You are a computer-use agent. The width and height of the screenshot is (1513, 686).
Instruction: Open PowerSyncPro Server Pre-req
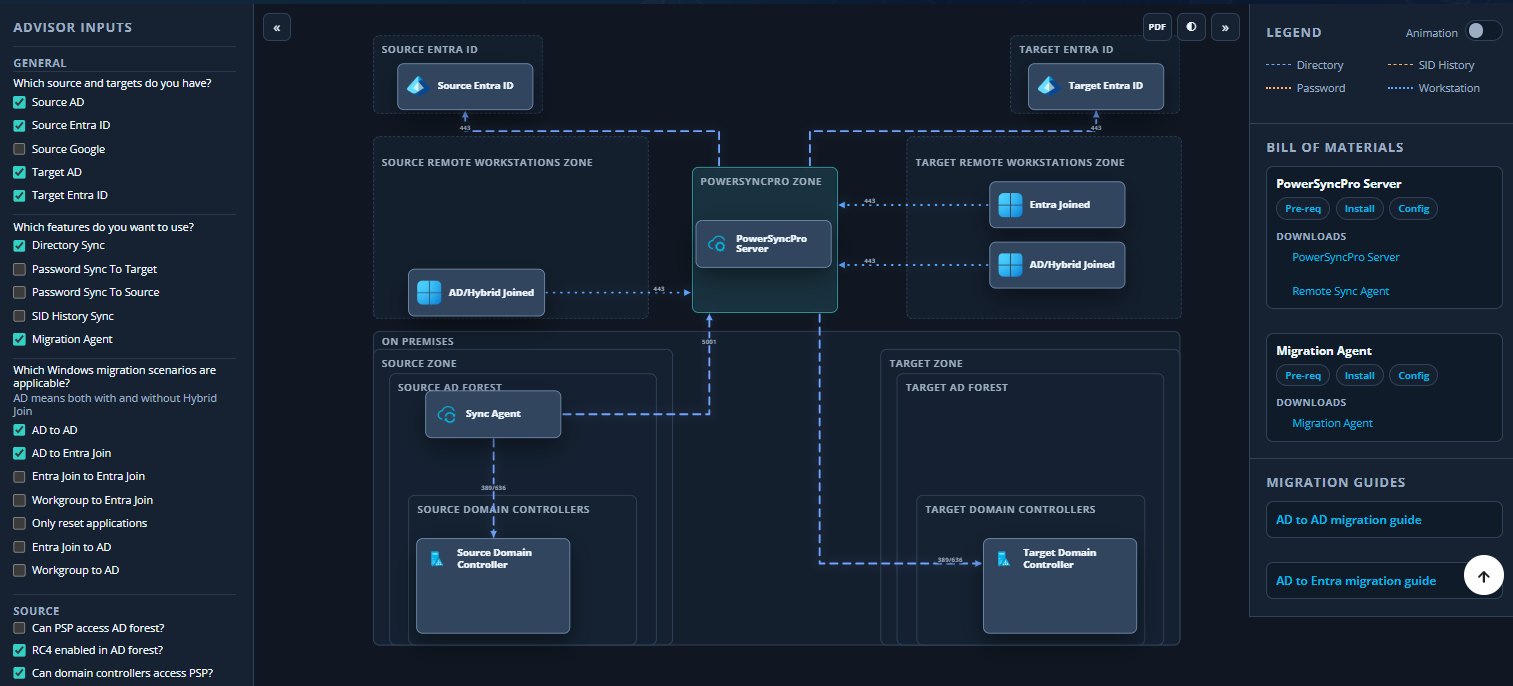1303,209
